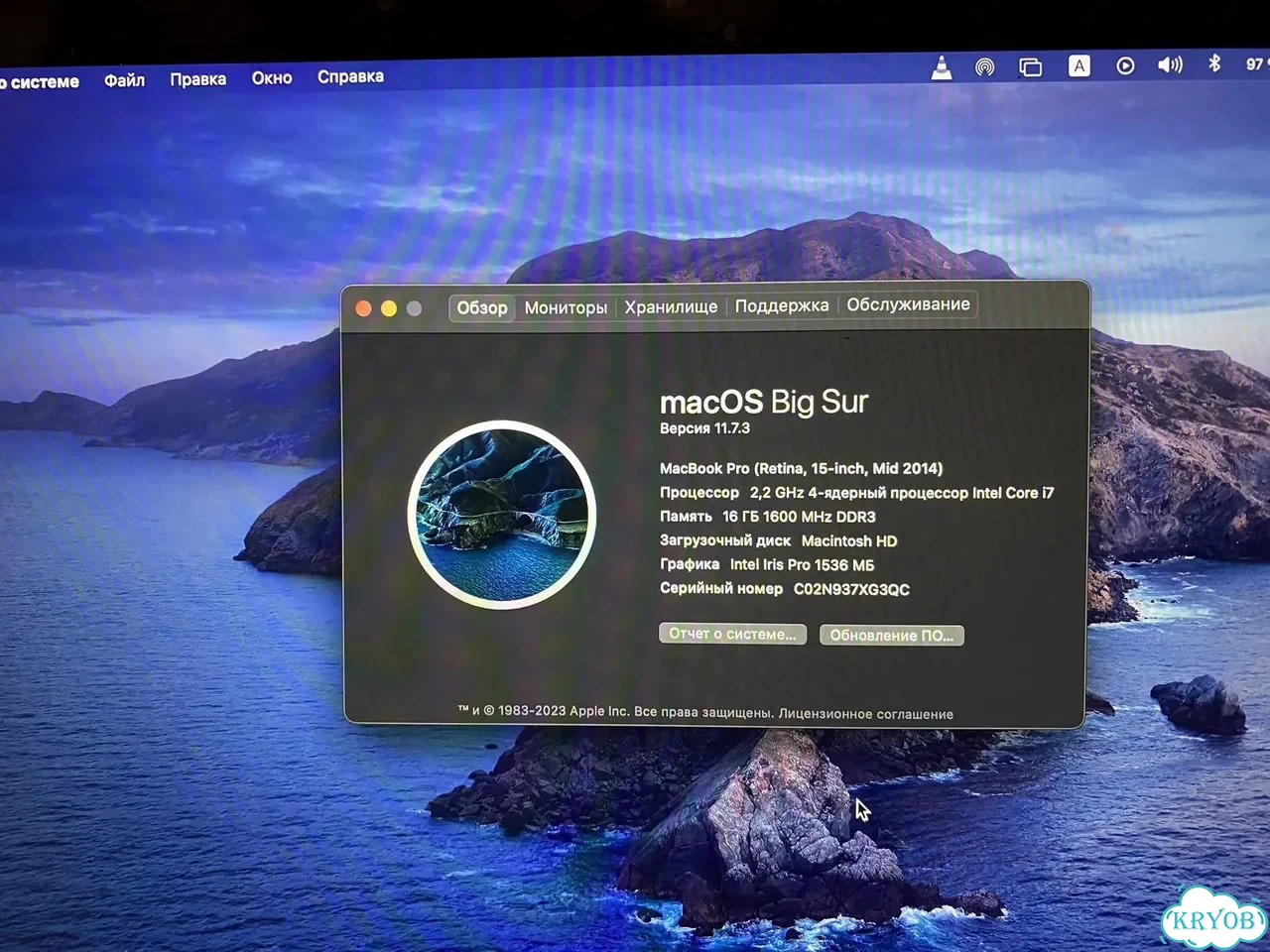Open the screen mirroring menu bar icon
Image resolution: width=1270 pixels, height=952 pixels.
click(1030, 67)
